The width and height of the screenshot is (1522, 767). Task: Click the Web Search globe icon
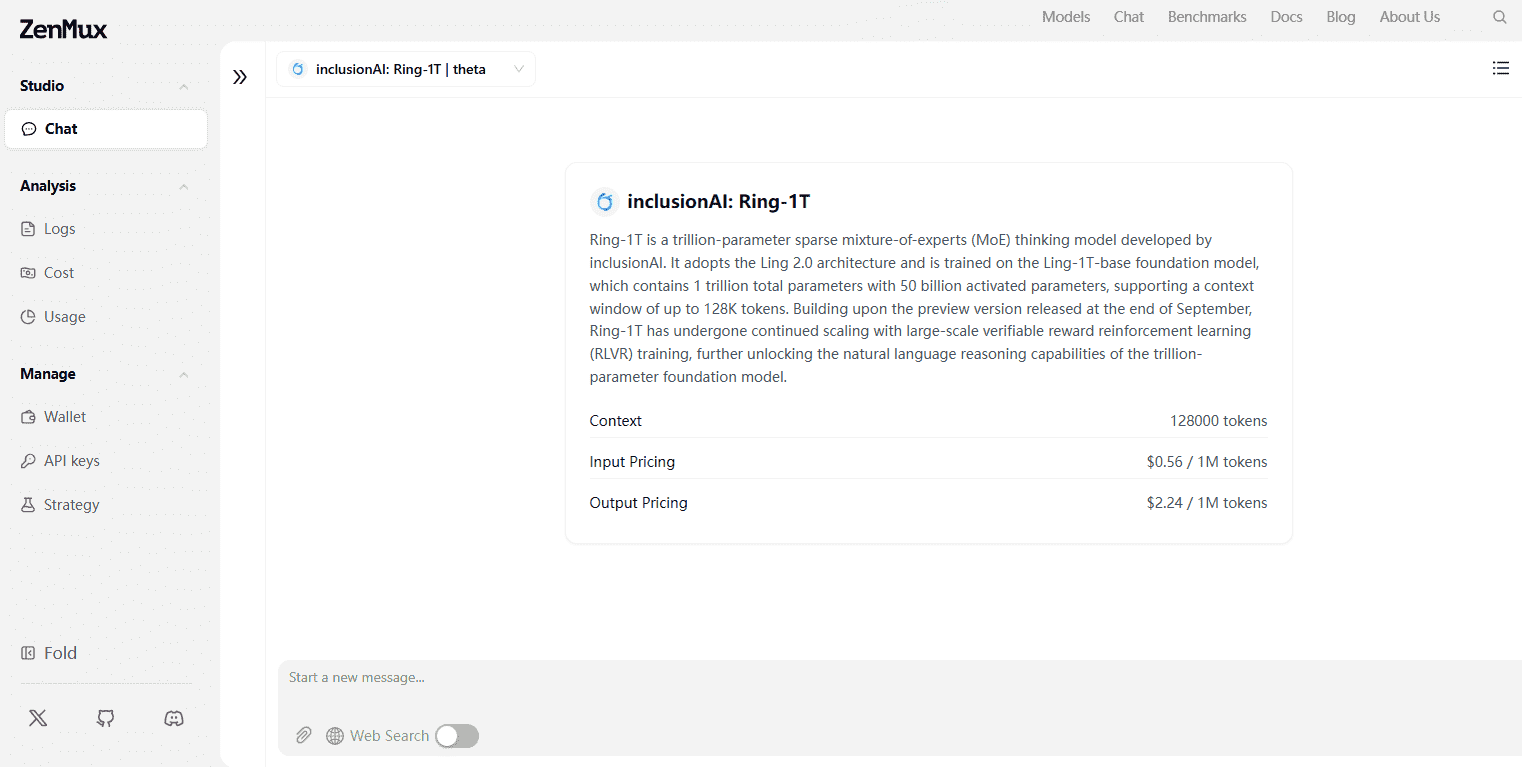point(335,736)
